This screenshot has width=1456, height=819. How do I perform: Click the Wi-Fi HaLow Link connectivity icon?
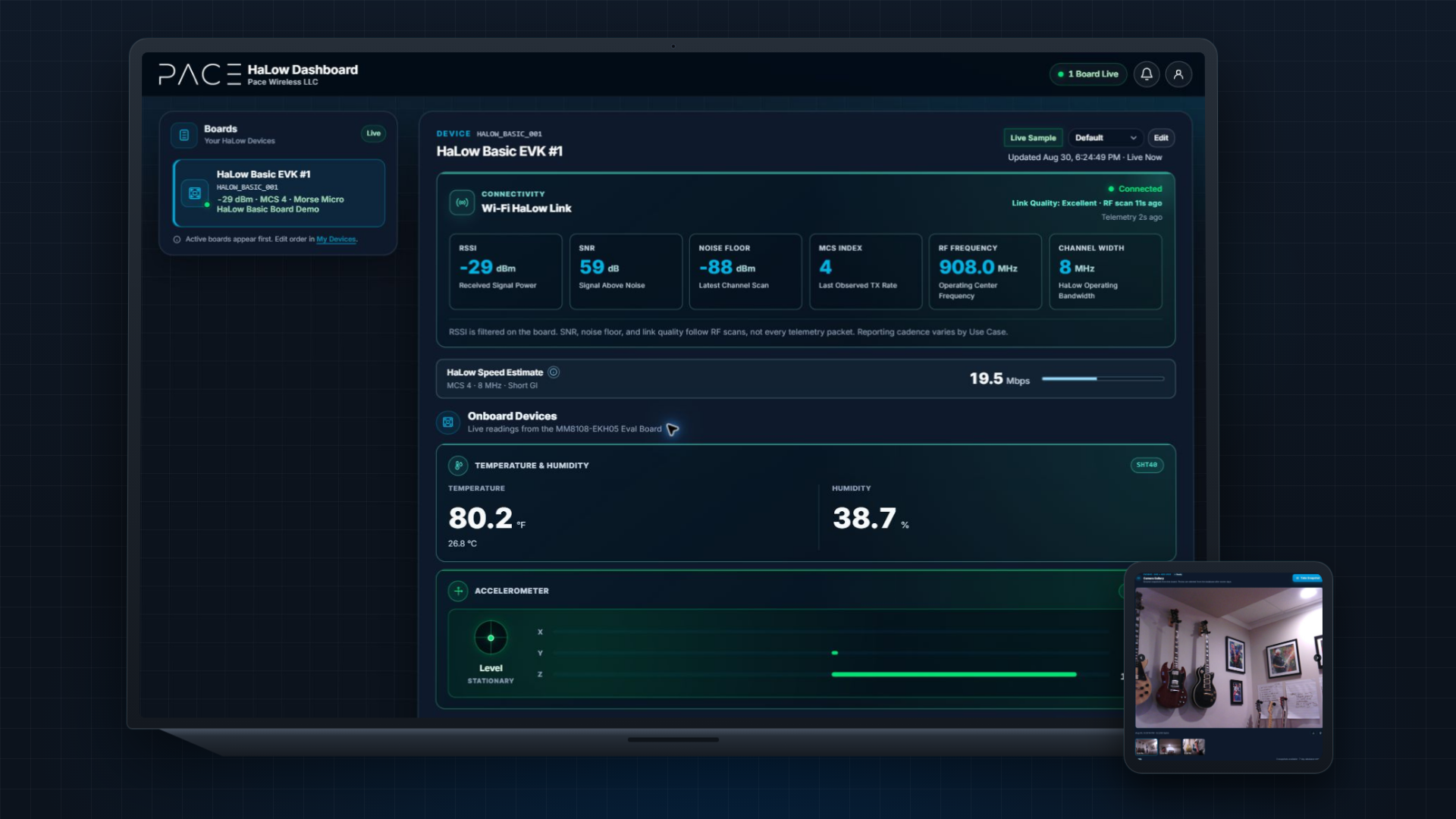(x=462, y=202)
